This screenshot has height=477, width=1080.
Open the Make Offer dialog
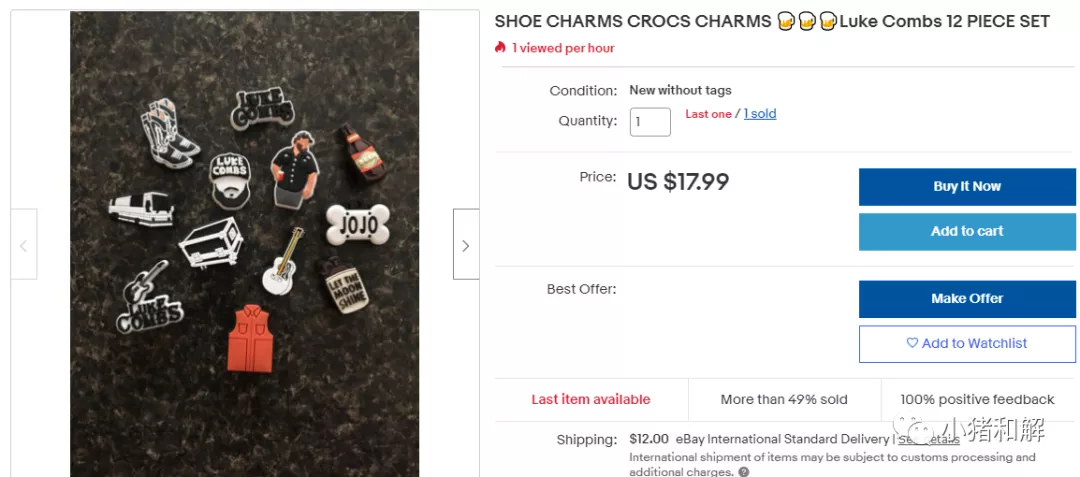point(967,298)
